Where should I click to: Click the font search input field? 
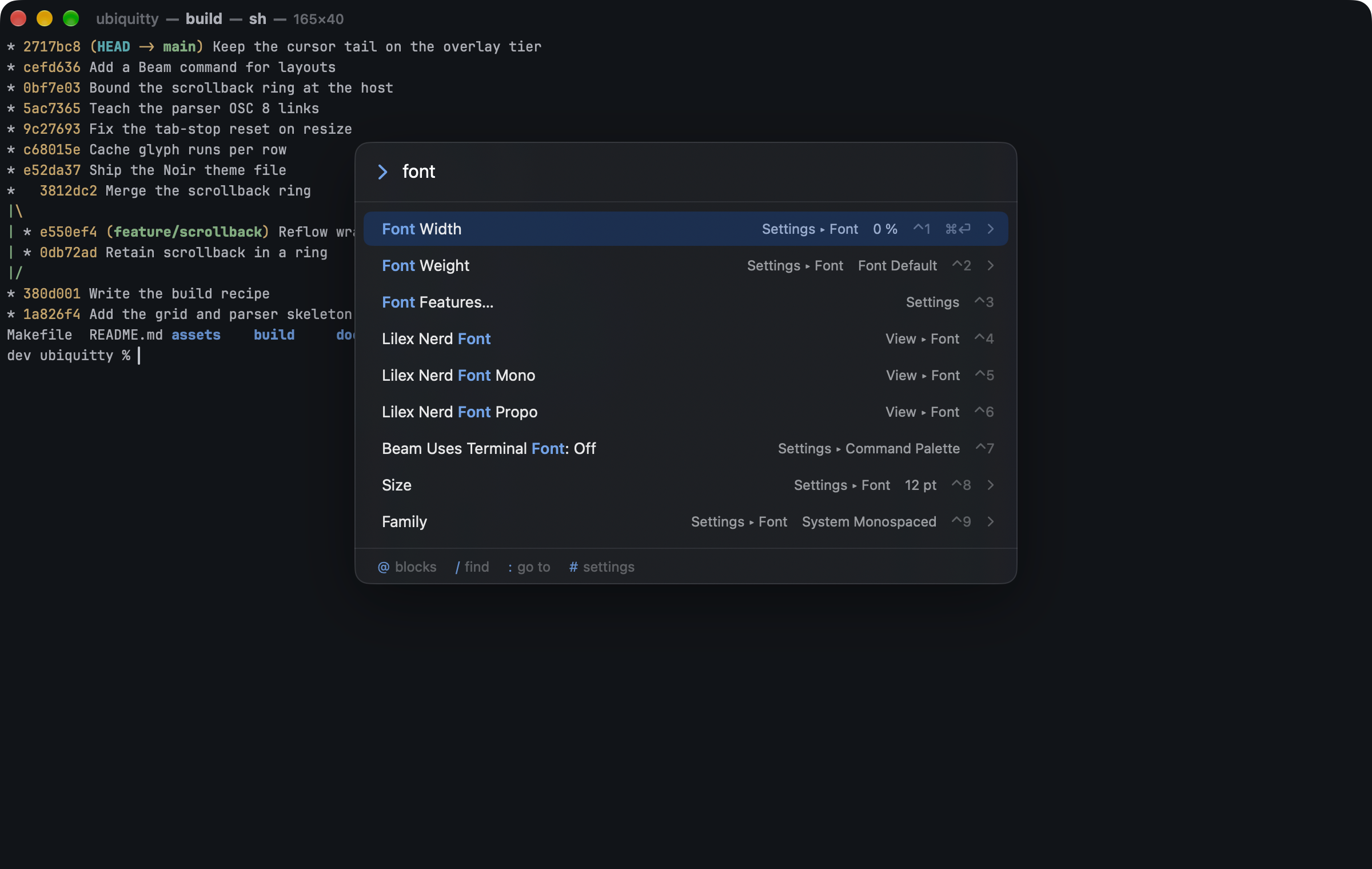[686, 172]
